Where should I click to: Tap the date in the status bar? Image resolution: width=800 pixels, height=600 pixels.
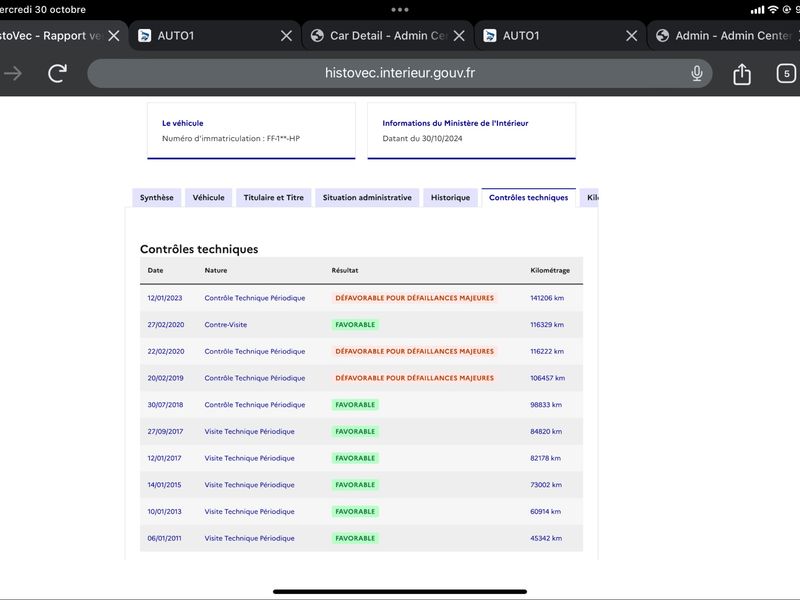(43, 10)
